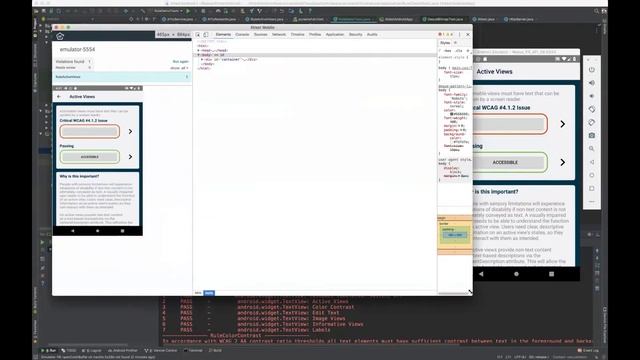The height and width of the screenshot is (360, 640).
Task: Open the DevTools kebab menu
Action: [x=460, y=35]
